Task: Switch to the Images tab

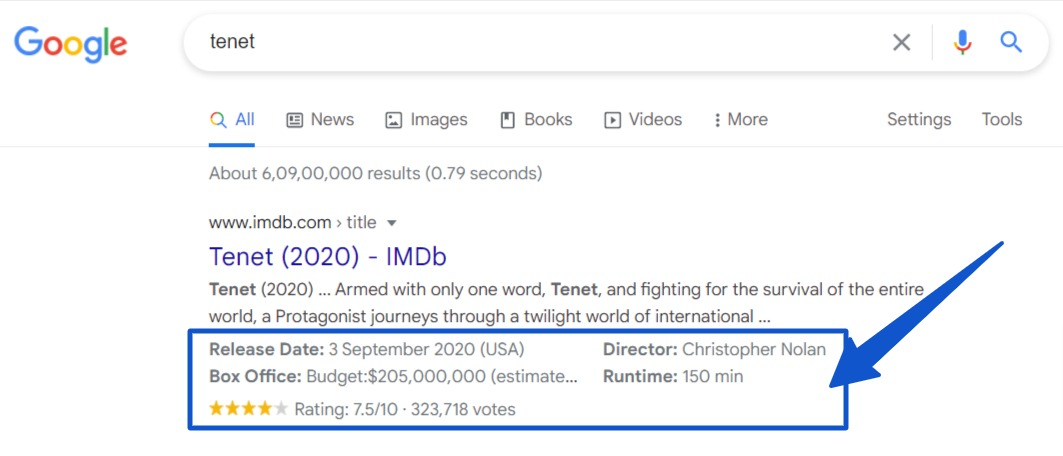Action: [x=426, y=120]
